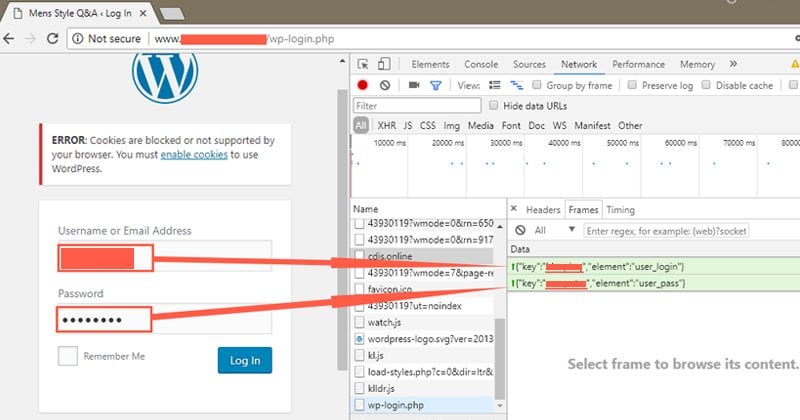Show more DevTools tabs chevron

point(733,64)
